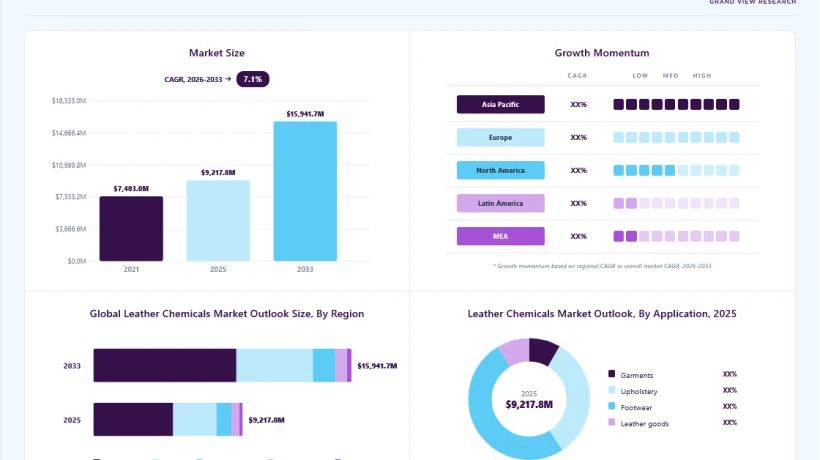Click the "Growth Momentum" heading

602,53
